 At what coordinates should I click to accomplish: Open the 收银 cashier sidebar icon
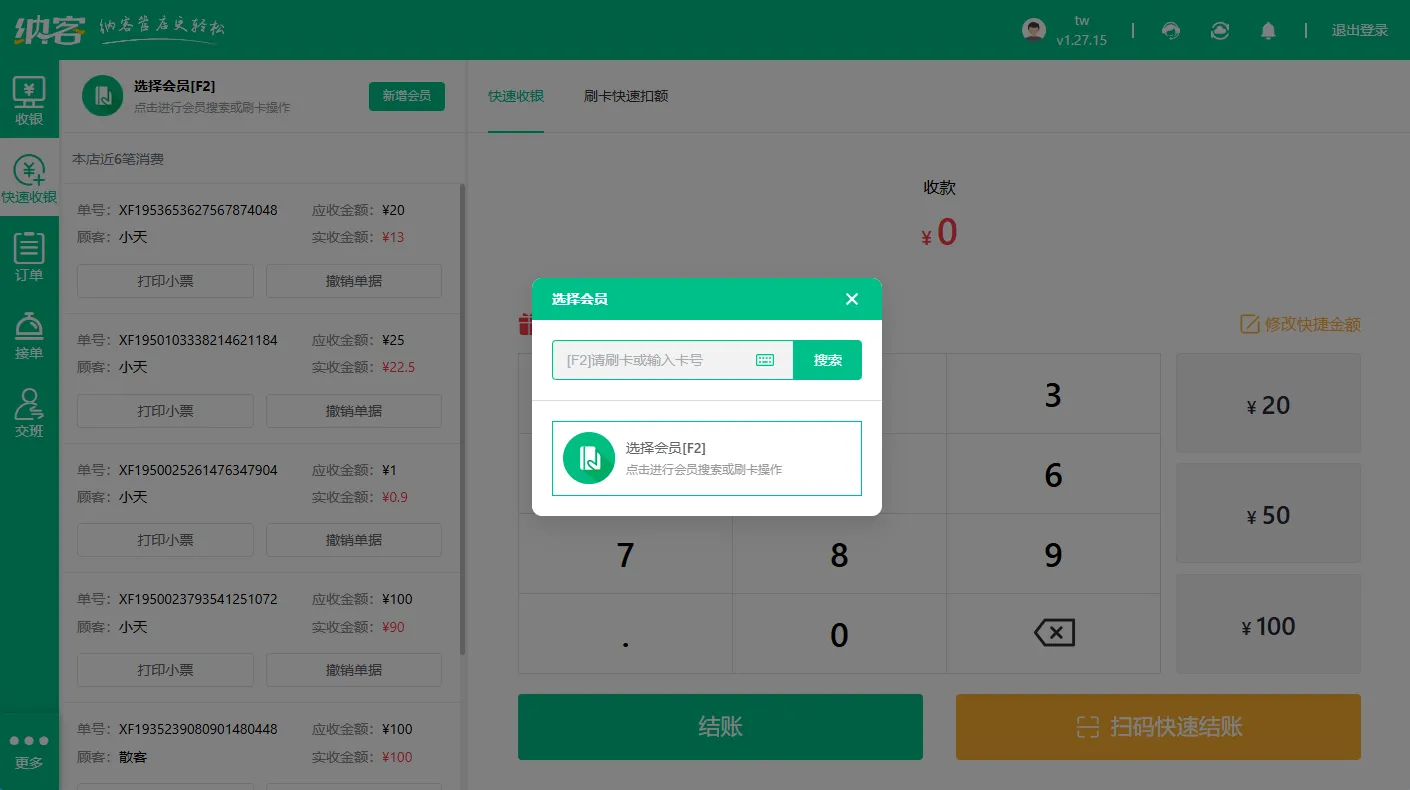(29, 100)
